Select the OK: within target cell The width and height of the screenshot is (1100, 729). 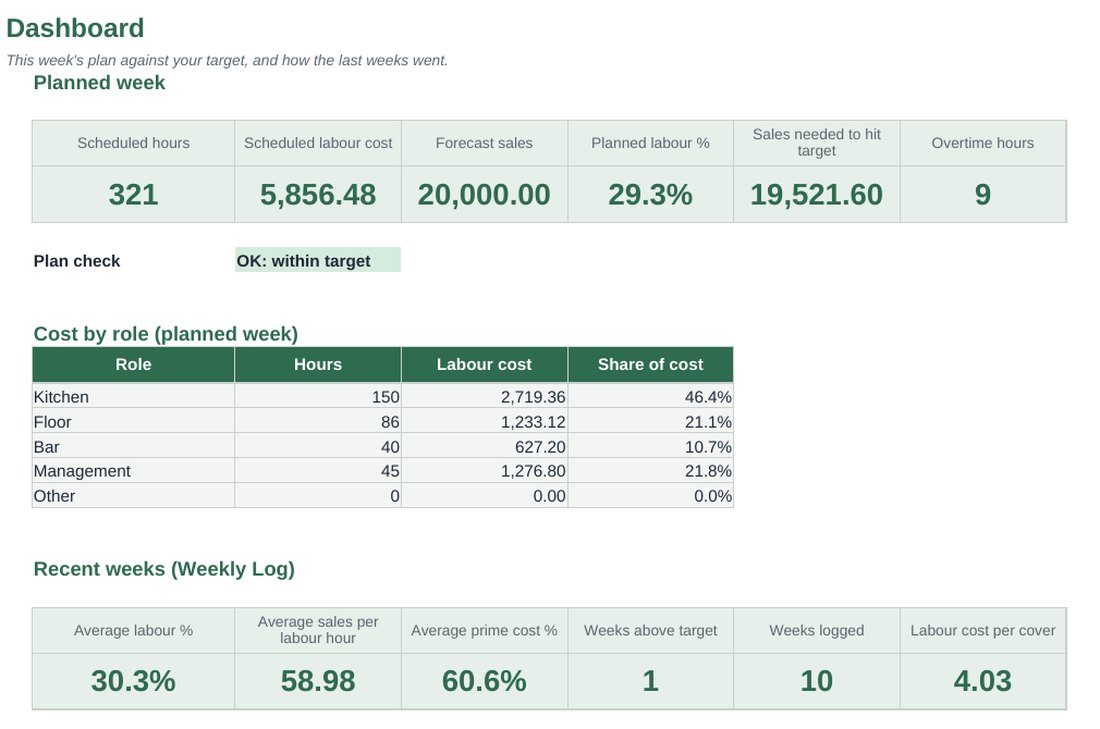pos(318,260)
